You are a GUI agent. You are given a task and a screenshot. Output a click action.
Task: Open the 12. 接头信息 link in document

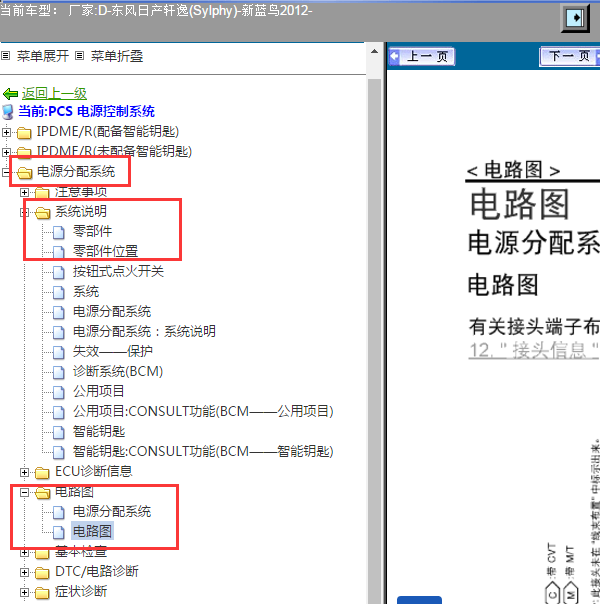(x=534, y=351)
